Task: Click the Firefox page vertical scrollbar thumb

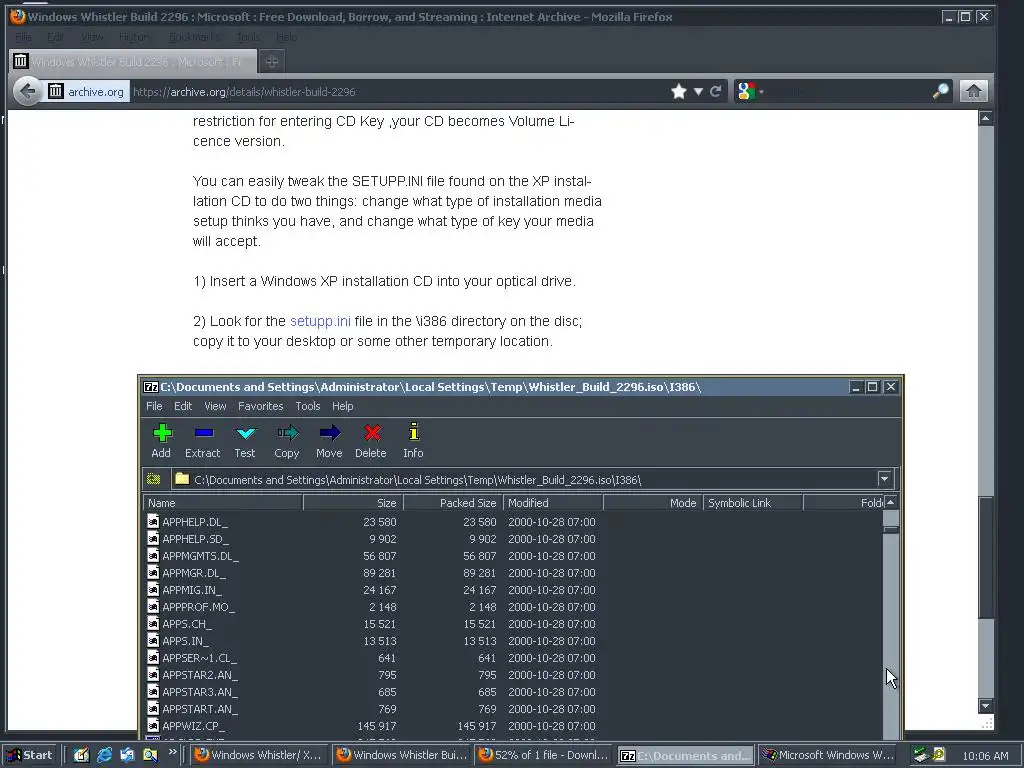Action: [x=985, y=557]
